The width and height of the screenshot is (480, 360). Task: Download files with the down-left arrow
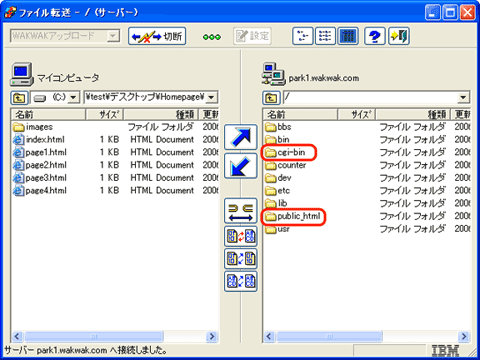241,166
